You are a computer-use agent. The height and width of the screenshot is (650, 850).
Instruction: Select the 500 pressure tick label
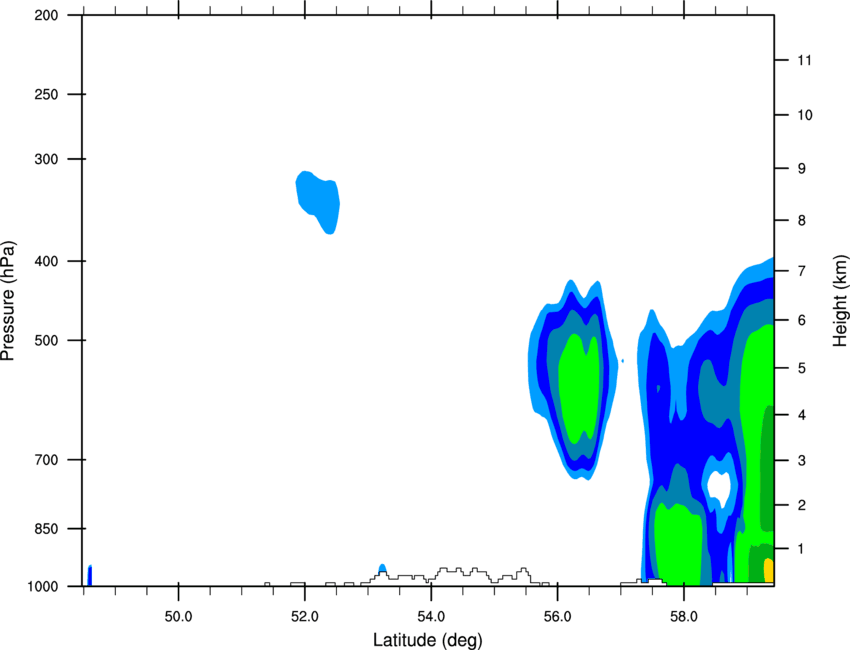[x=46, y=340]
